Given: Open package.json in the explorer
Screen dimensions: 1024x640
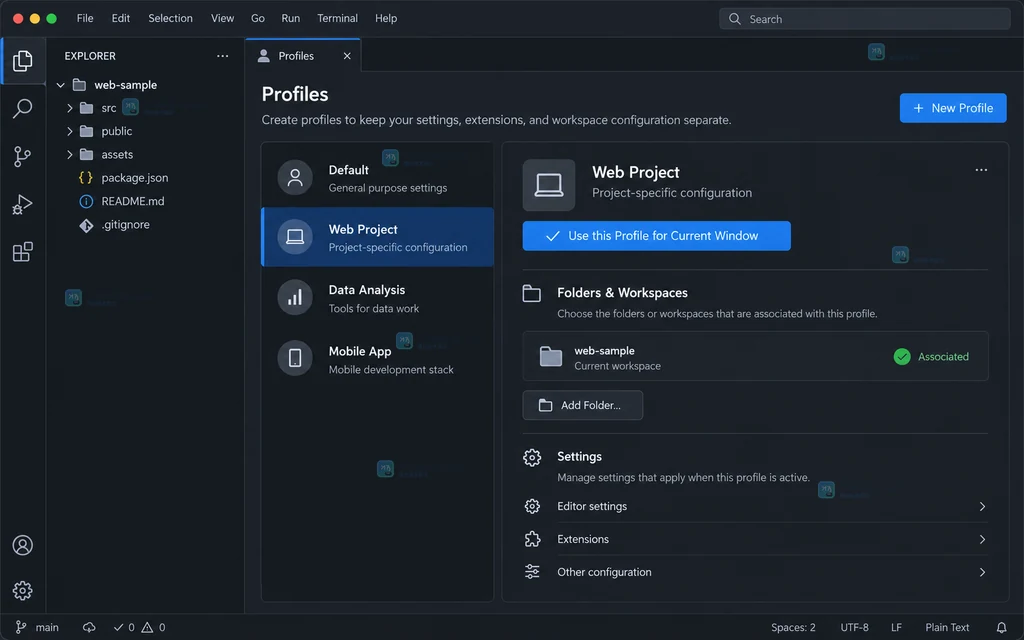Looking at the screenshot, I should (135, 178).
